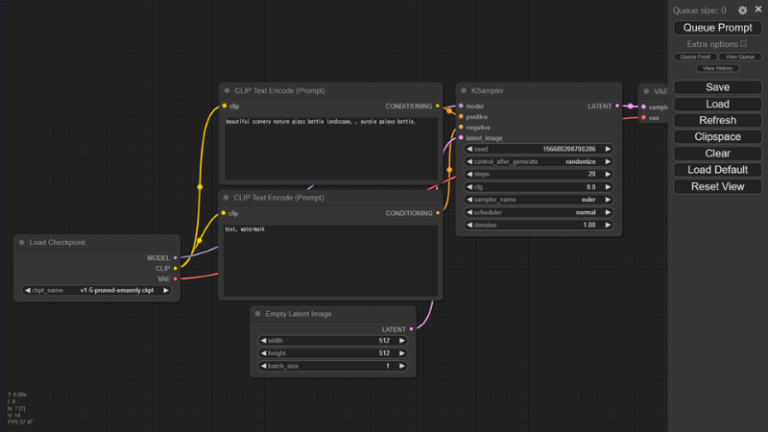Increase width with right arrow
Screen dimensions: 768x432
(x=402, y=341)
